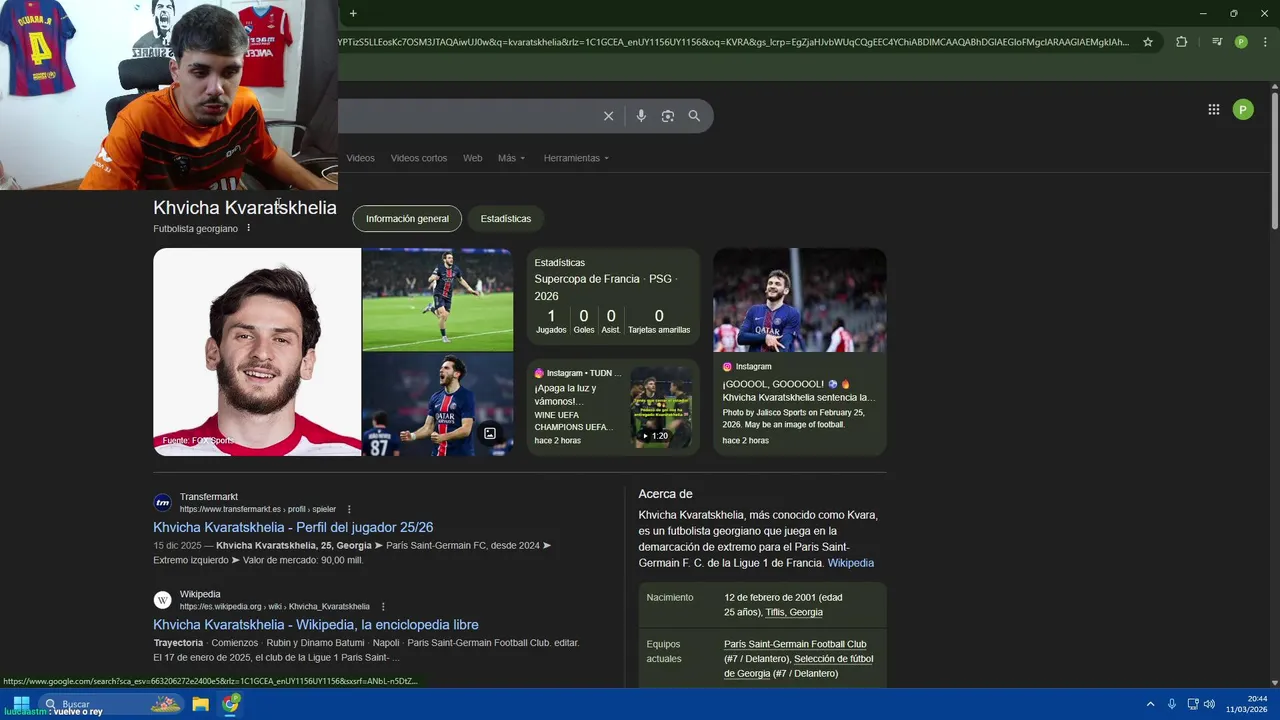
Task: Switch to Web search tab
Action: (472, 158)
